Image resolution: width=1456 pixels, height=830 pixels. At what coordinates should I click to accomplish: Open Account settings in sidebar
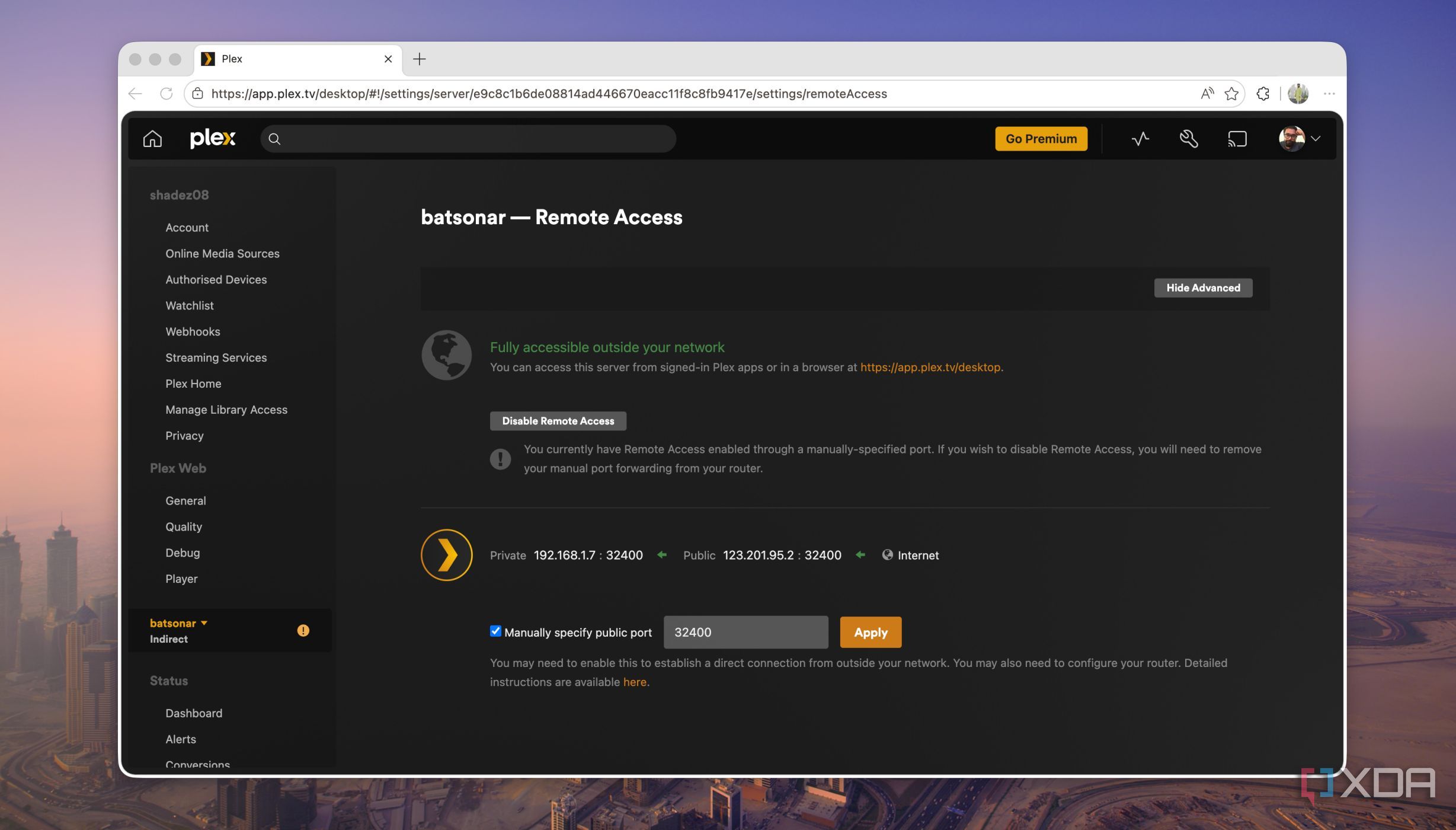pyautogui.click(x=187, y=228)
